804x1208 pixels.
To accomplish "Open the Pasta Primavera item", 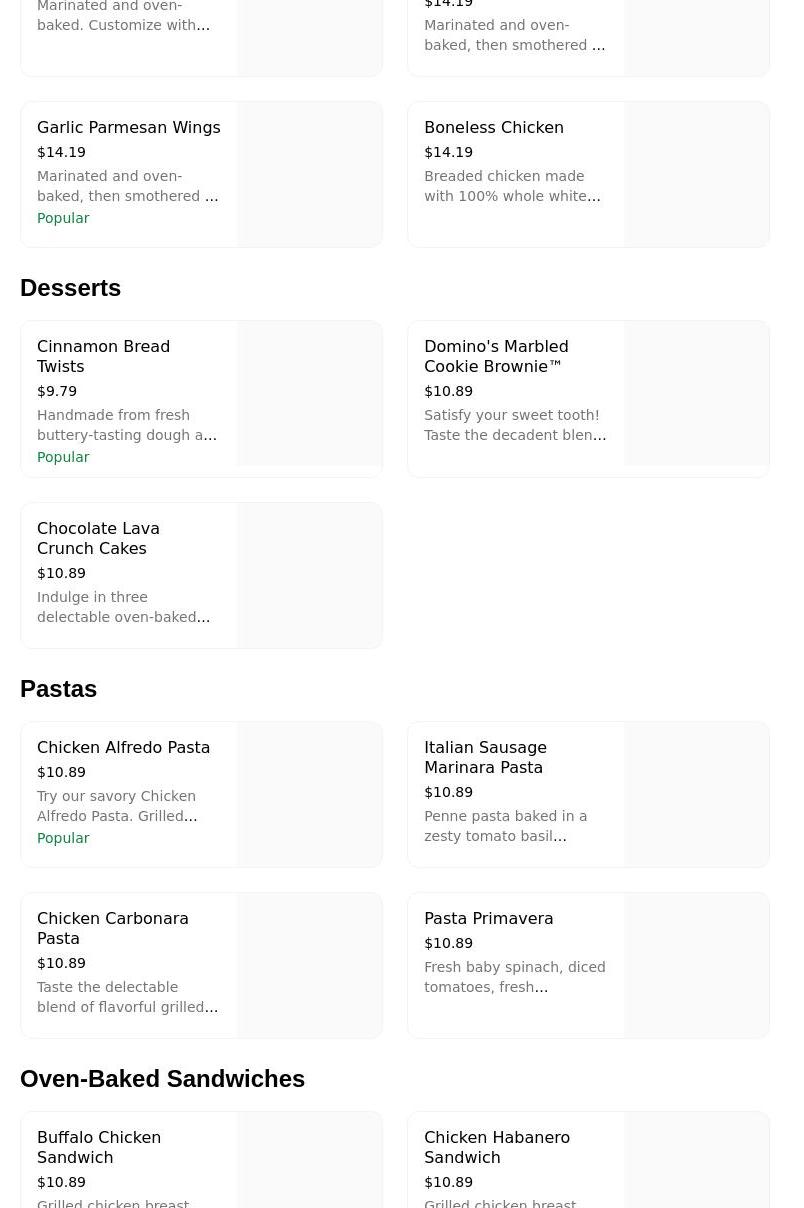I will coord(488,919).
